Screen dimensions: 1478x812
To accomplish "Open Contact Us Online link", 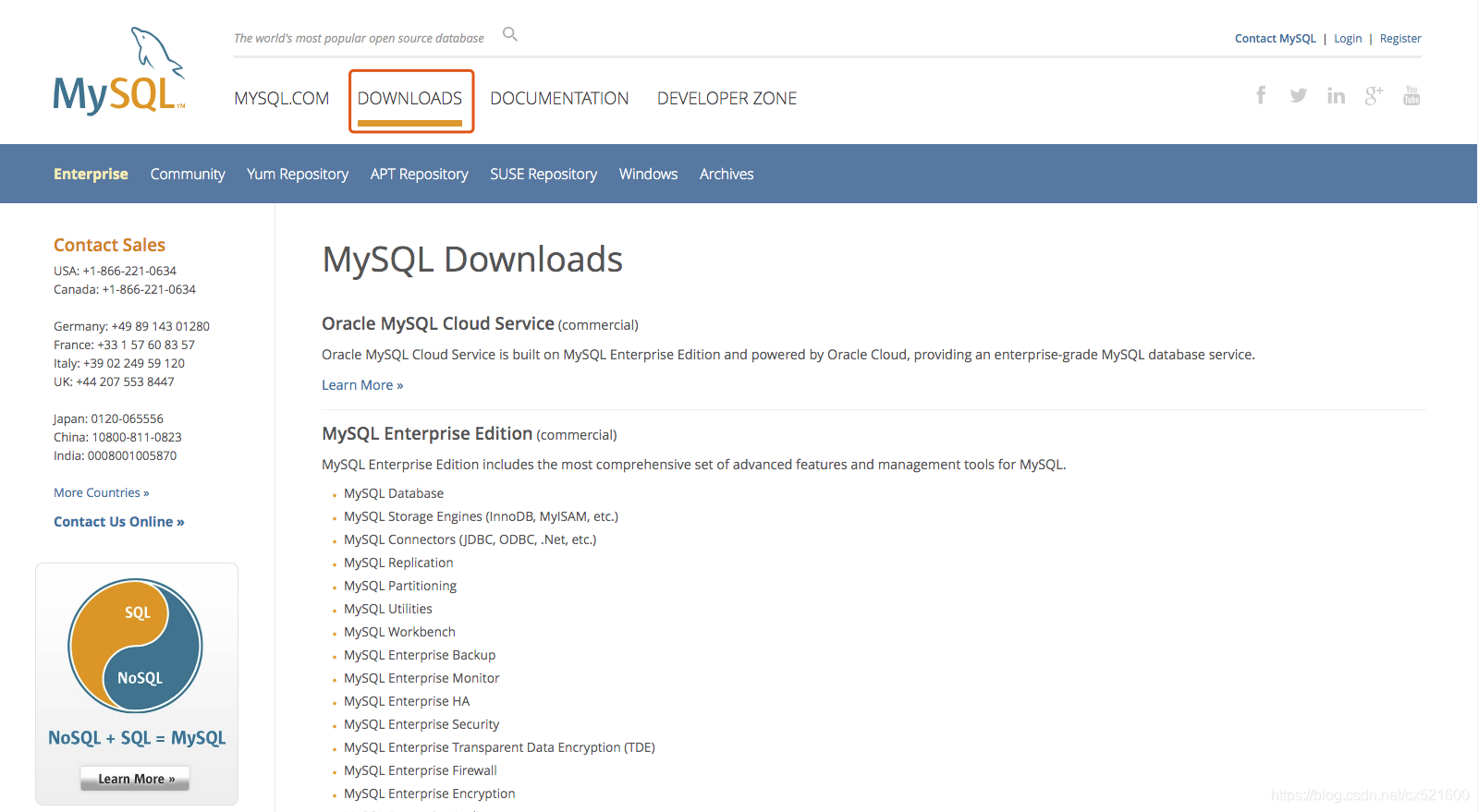I will 119,522.
